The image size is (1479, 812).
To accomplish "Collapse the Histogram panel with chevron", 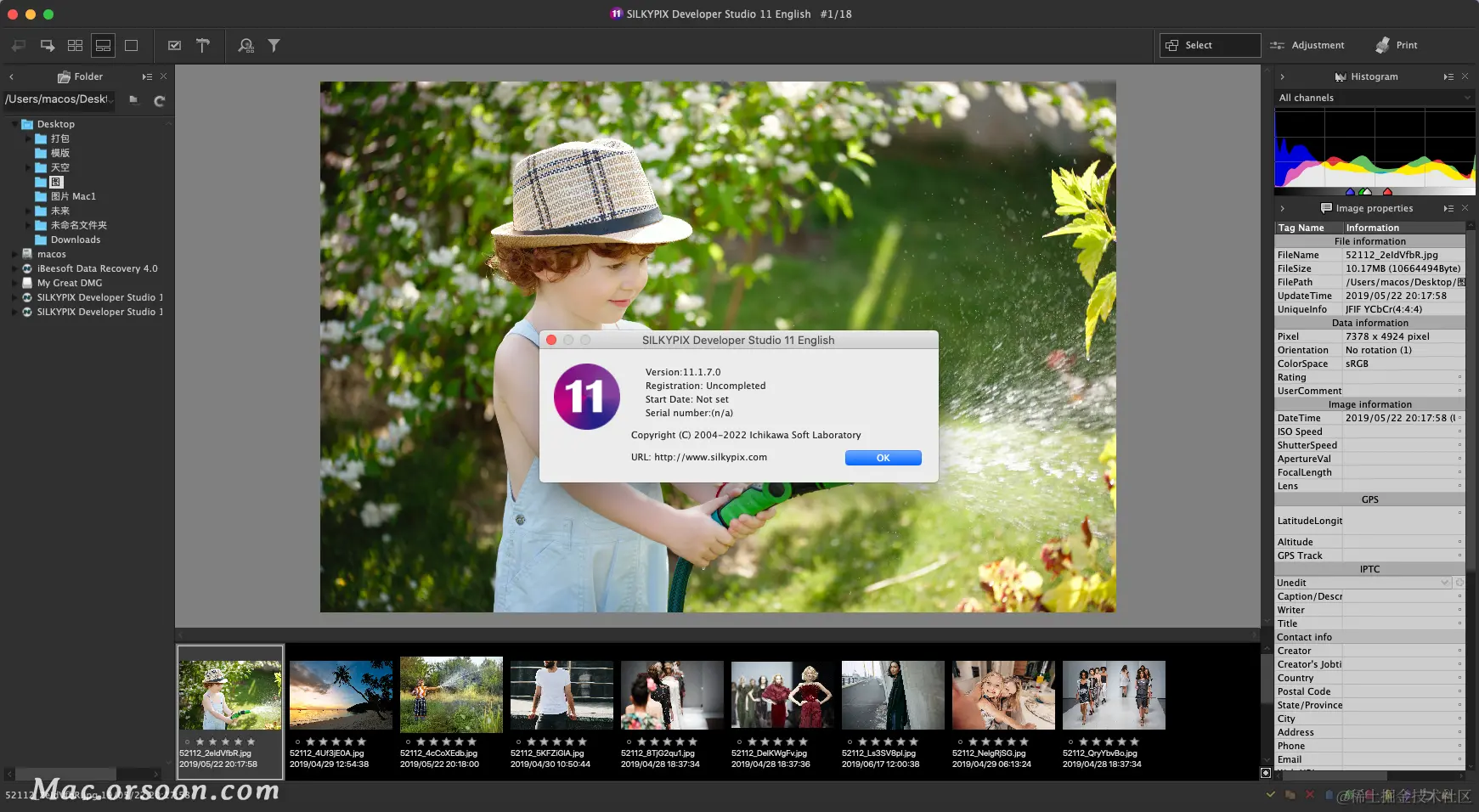I will [x=1282, y=76].
